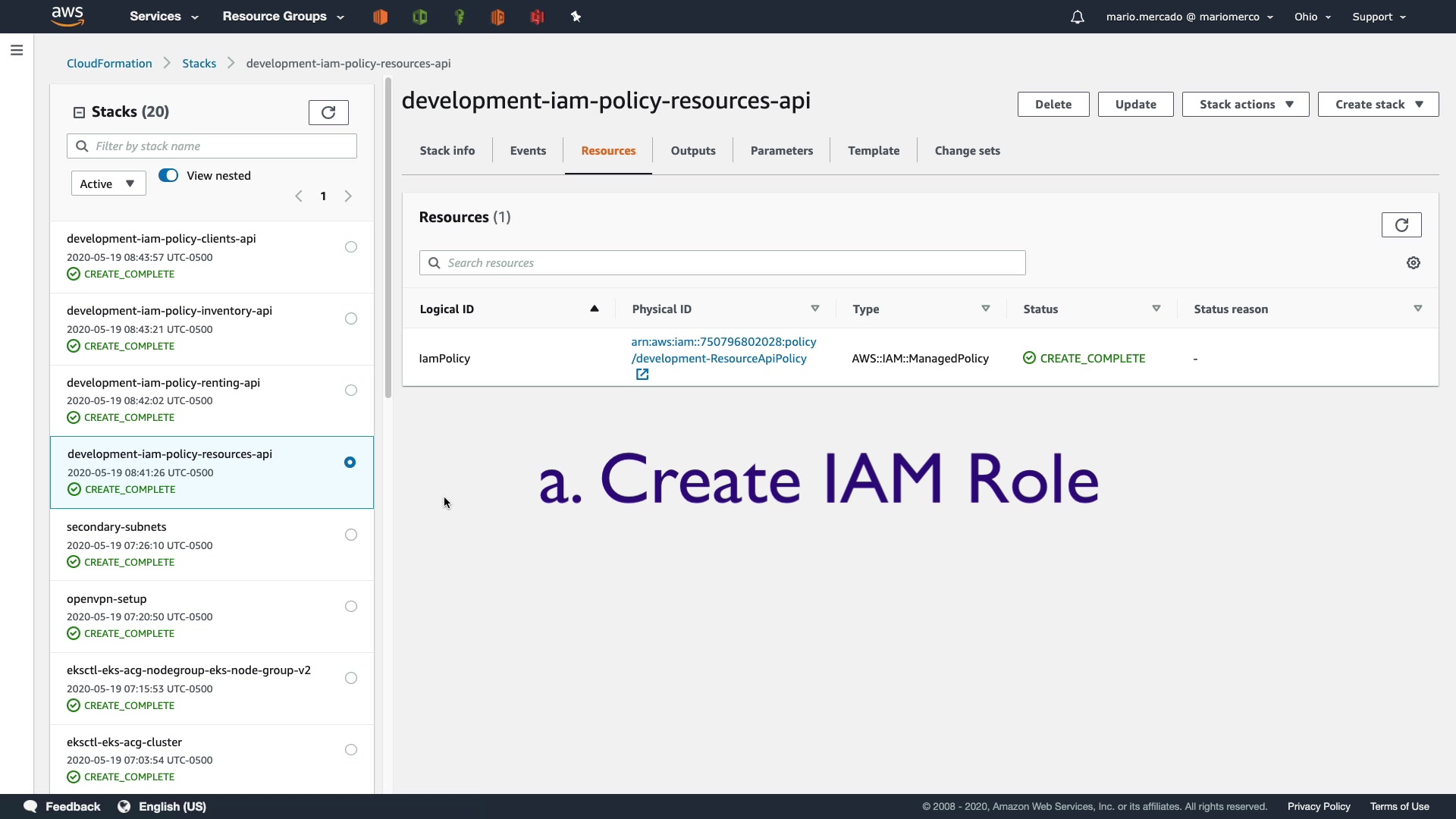Open the hamburger navigation menu icon
1456x819 pixels.
coord(17,50)
